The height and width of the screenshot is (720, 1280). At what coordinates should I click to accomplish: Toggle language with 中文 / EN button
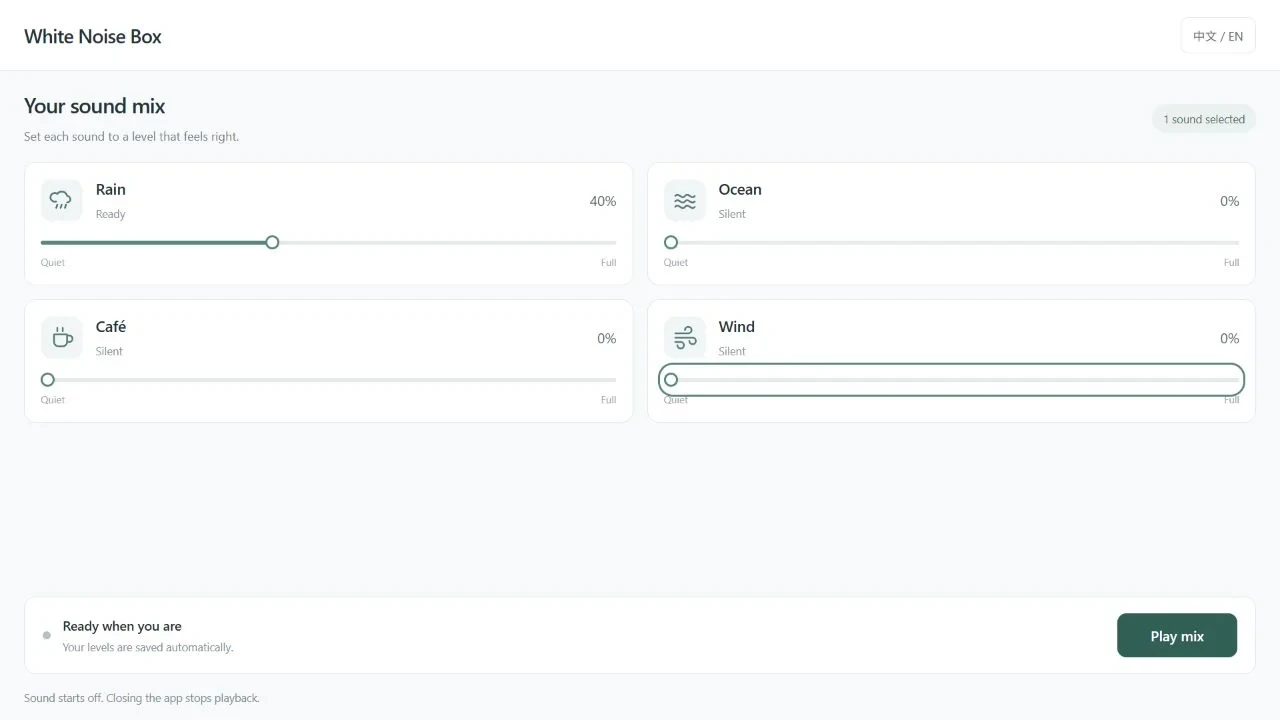point(1217,36)
